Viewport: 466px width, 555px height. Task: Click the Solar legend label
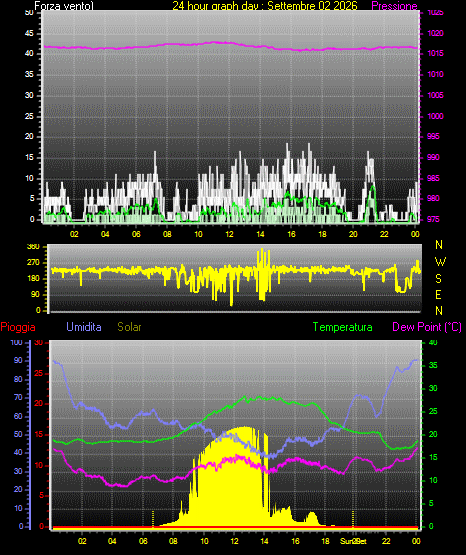click(129, 326)
